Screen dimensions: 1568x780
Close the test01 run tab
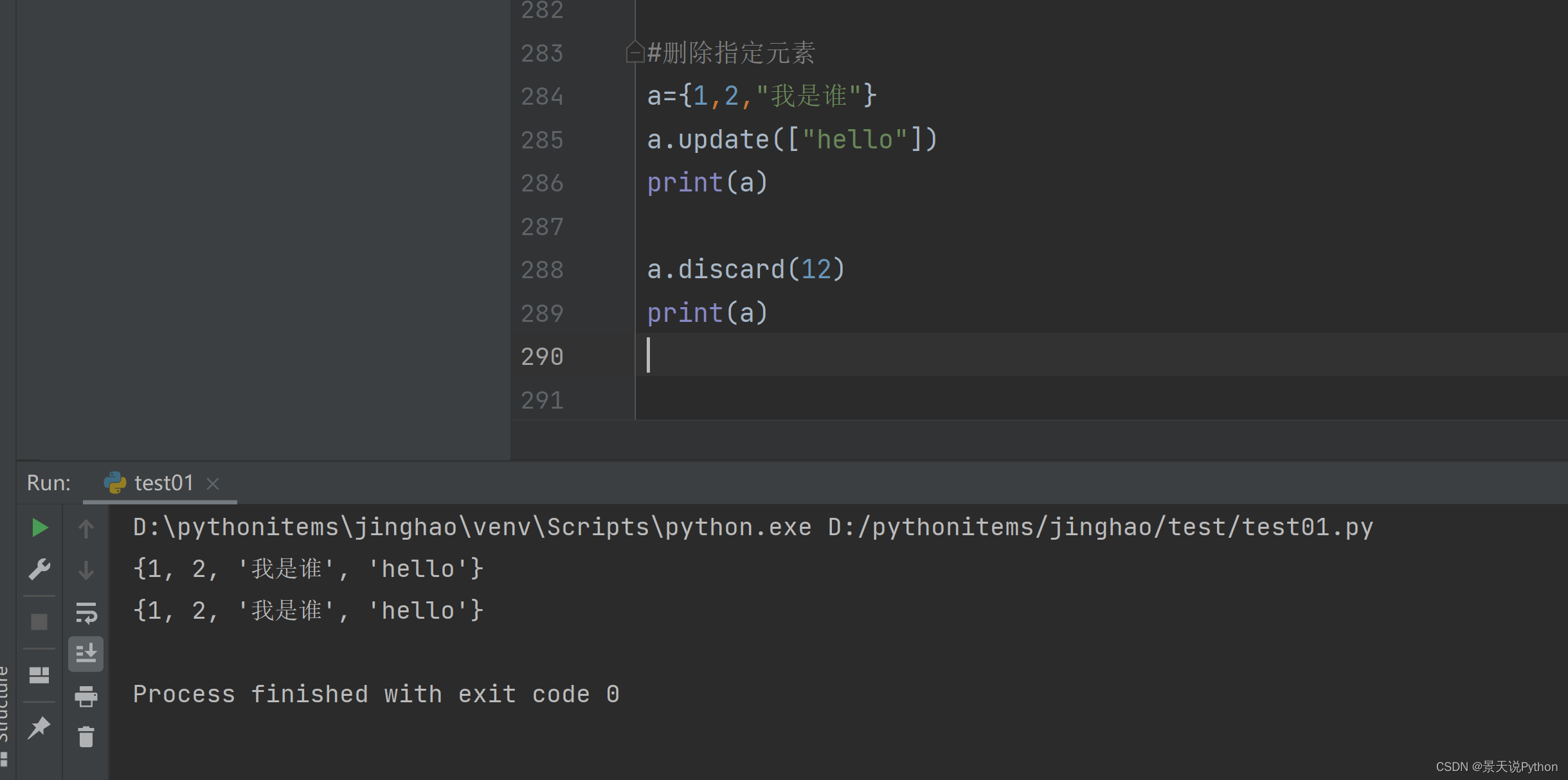click(213, 484)
